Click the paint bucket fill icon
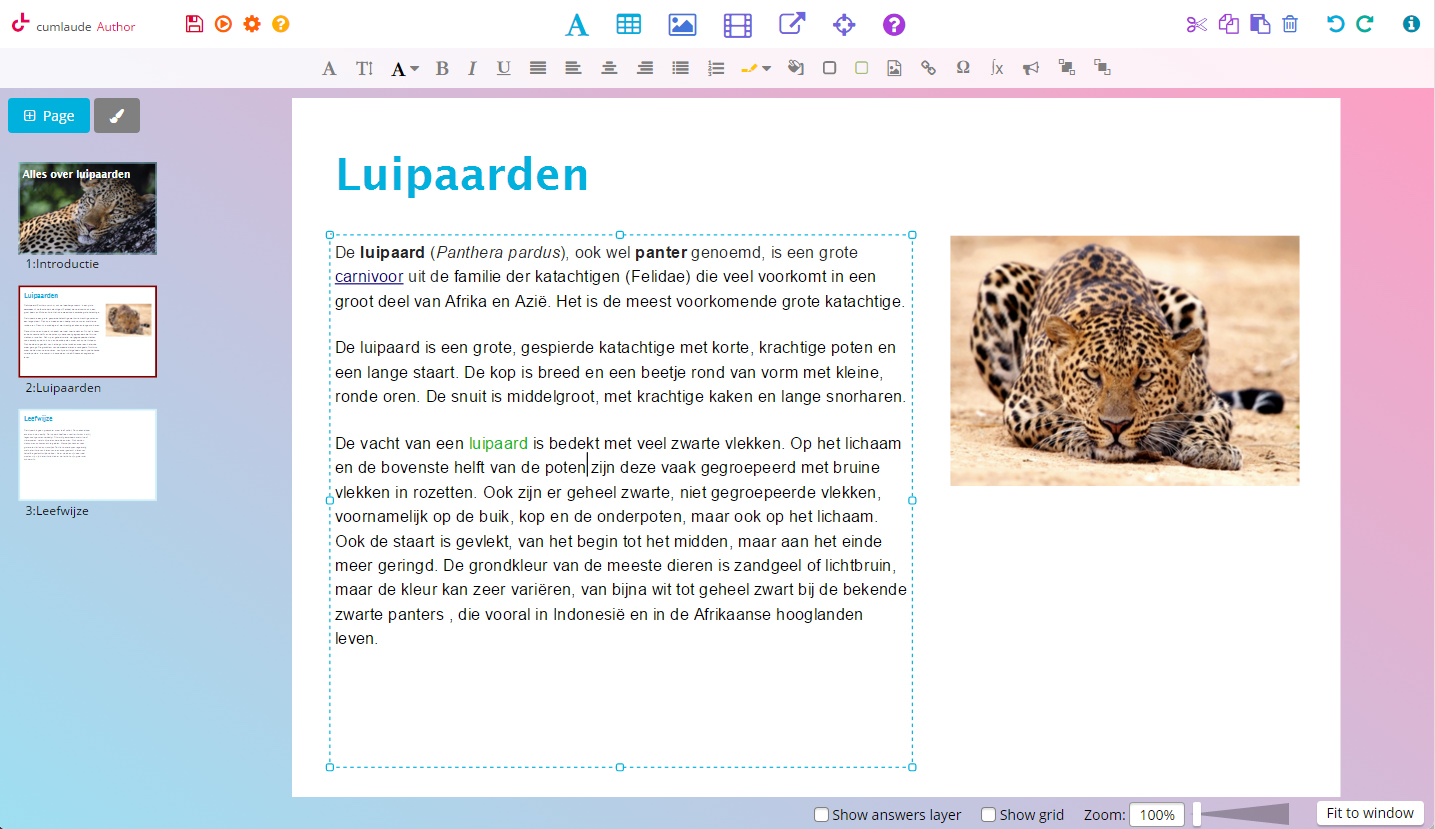The image size is (1435, 829). [x=796, y=68]
